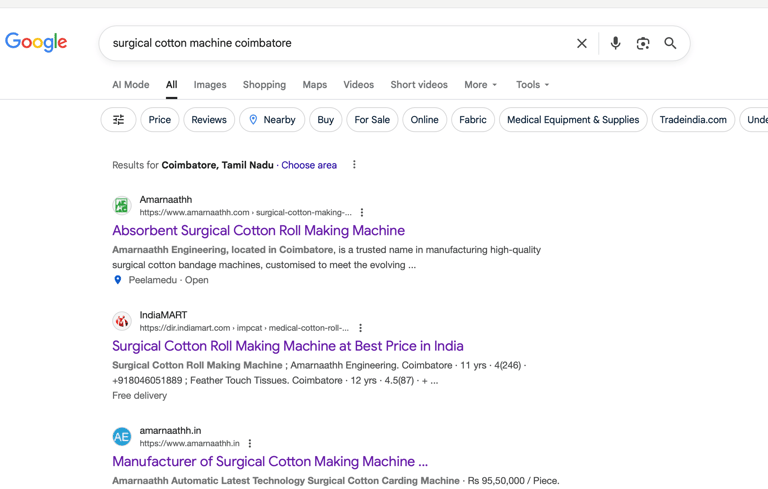The width and height of the screenshot is (768, 489).
Task: Start voice search with microphone icon
Action: (615, 43)
